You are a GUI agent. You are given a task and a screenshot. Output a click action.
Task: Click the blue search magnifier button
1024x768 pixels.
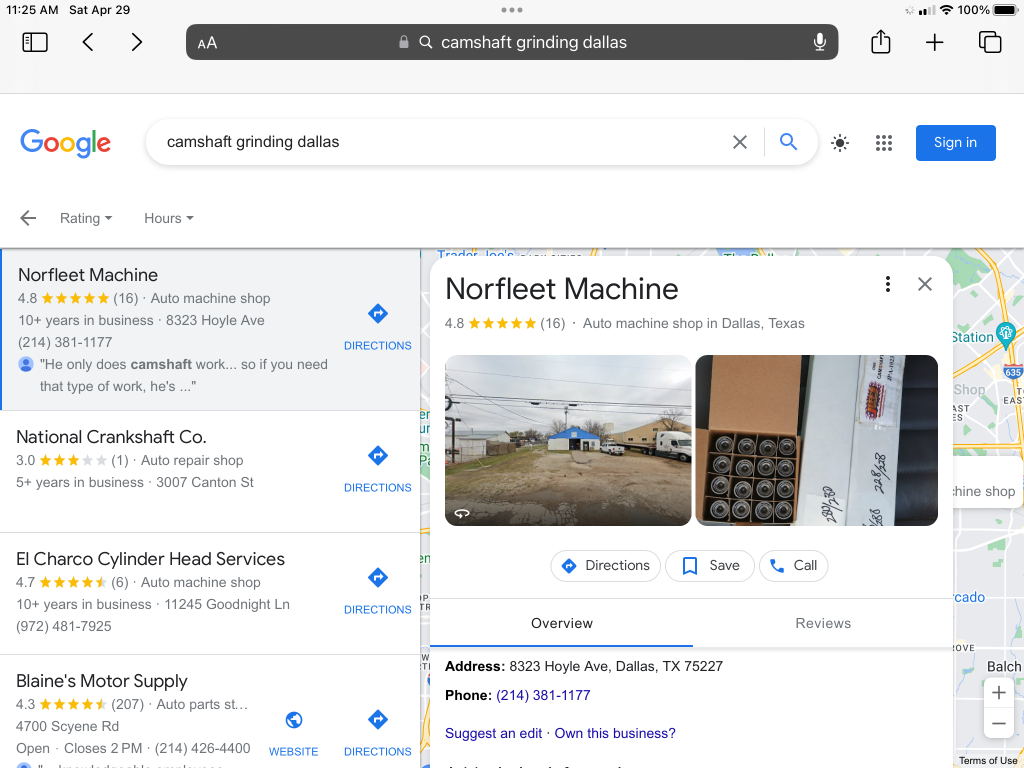(x=788, y=142)
